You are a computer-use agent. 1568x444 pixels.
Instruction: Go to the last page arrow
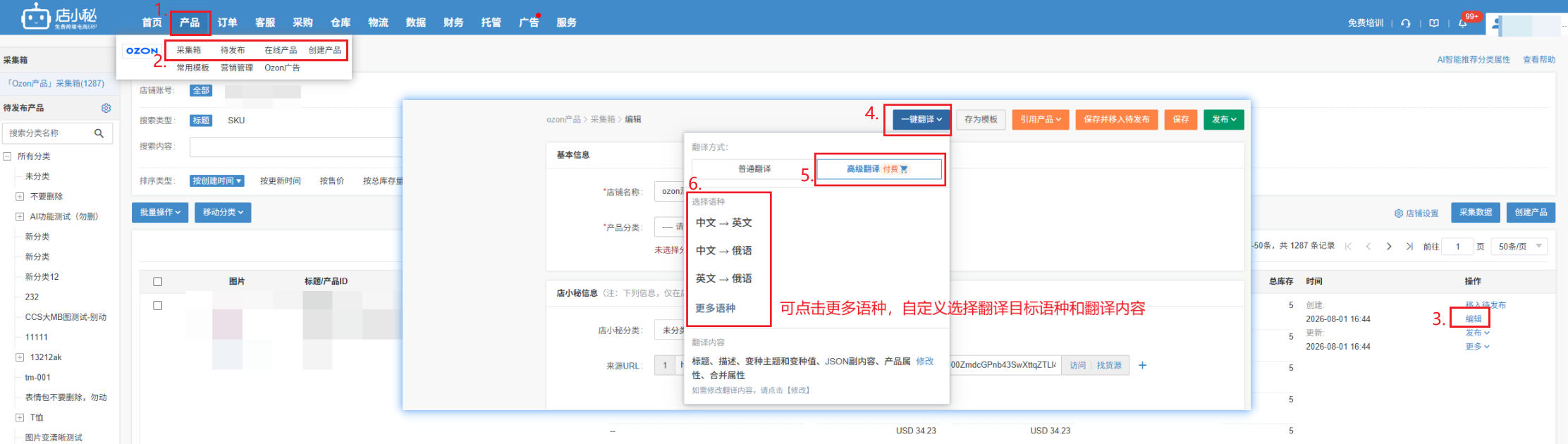[1409, 246]
